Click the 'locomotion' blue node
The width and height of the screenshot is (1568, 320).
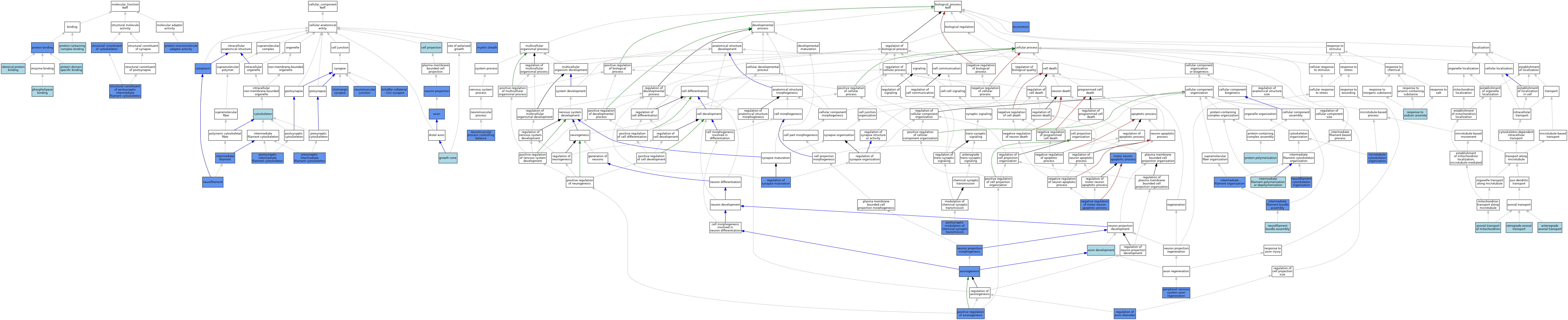[x=1021, y=27]
